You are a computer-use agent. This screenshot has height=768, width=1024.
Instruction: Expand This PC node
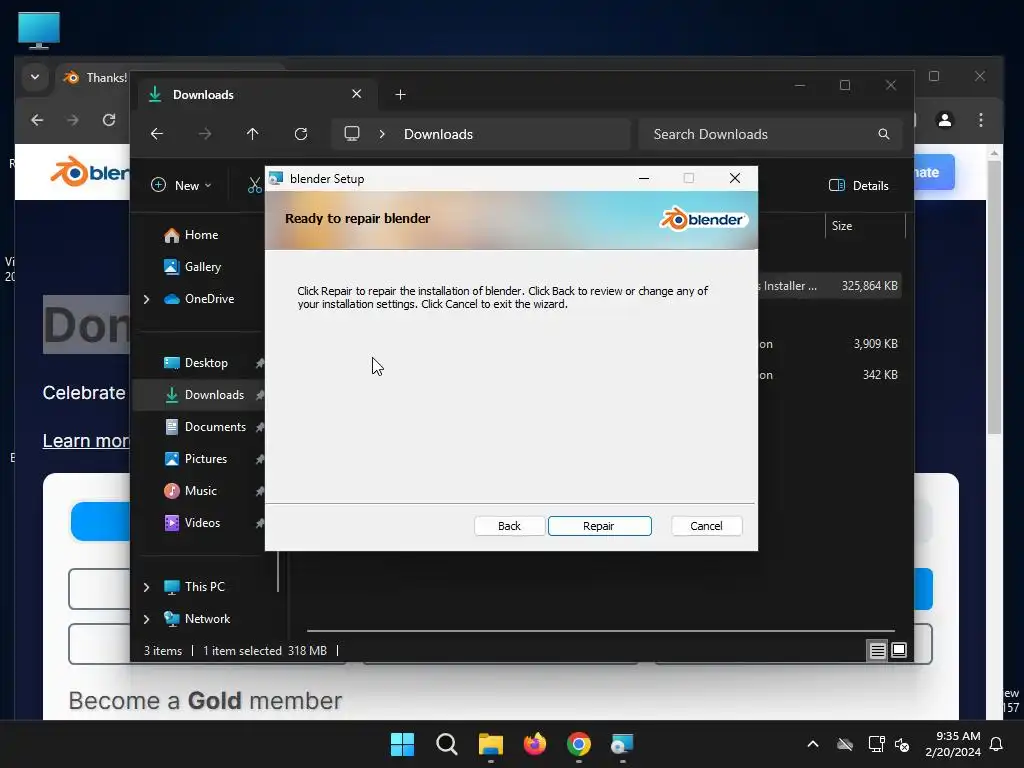(146, 587)
